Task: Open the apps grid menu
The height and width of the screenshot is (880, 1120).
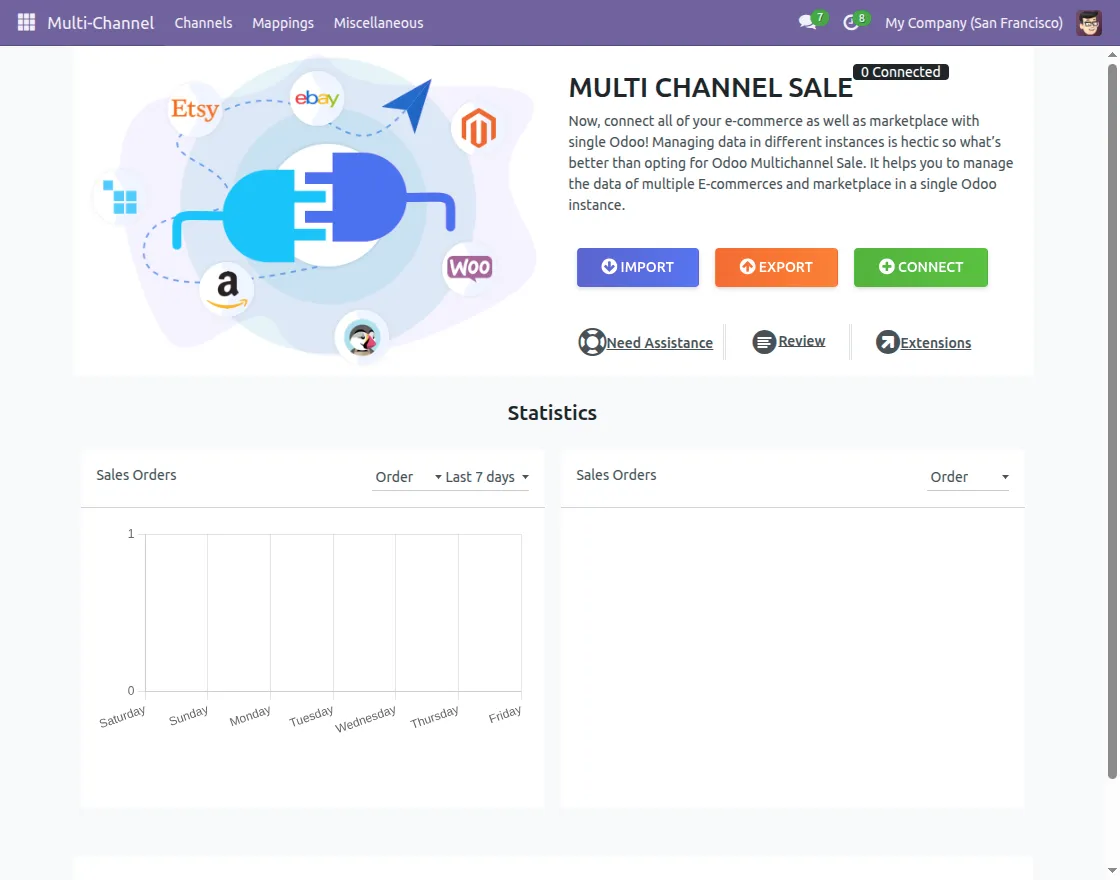Action: click(25, 22)
